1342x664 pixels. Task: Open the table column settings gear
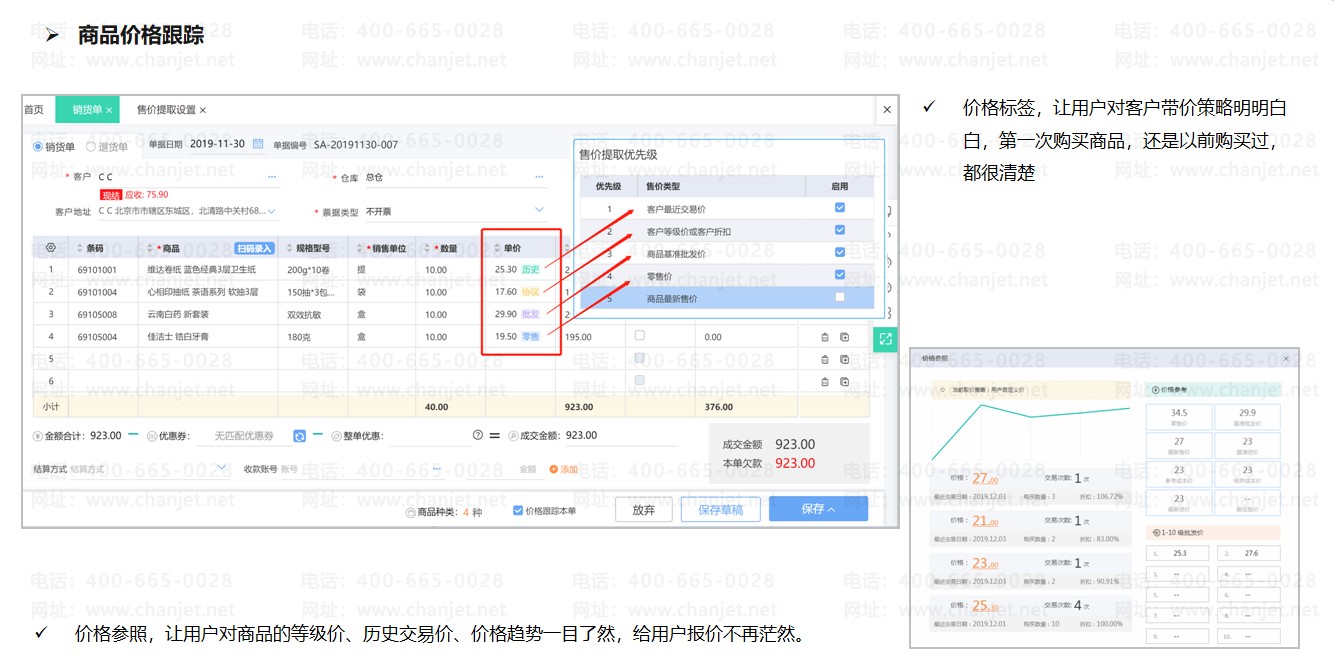coord(51,248)
